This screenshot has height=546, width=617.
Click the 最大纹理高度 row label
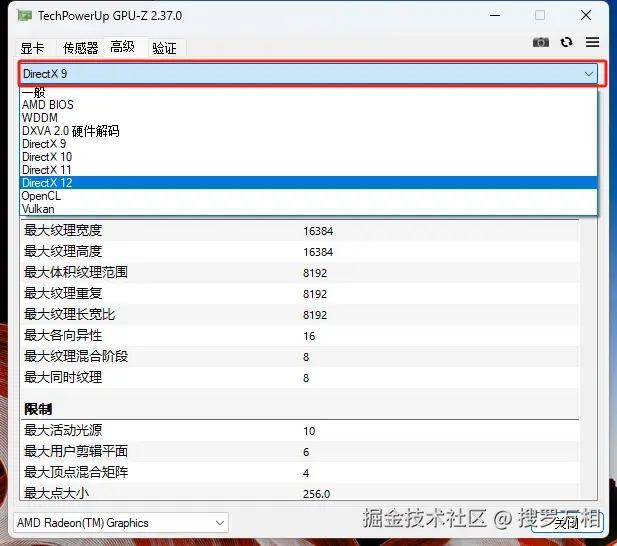click(x=63, y=251)
